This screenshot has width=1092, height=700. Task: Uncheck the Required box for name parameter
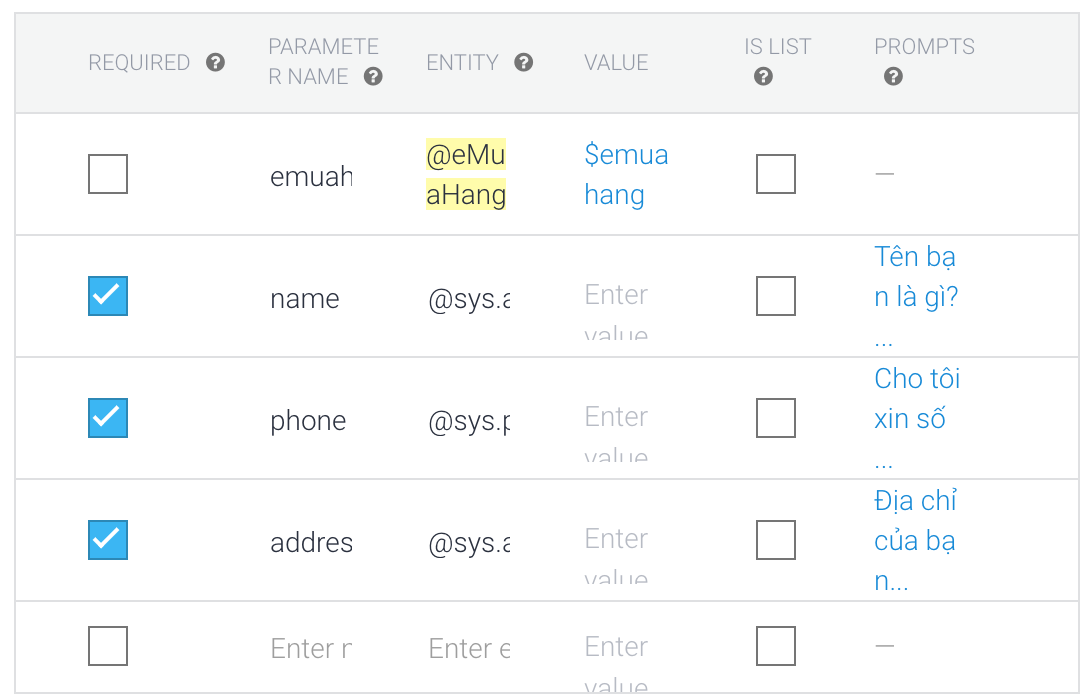pos(108,296)
